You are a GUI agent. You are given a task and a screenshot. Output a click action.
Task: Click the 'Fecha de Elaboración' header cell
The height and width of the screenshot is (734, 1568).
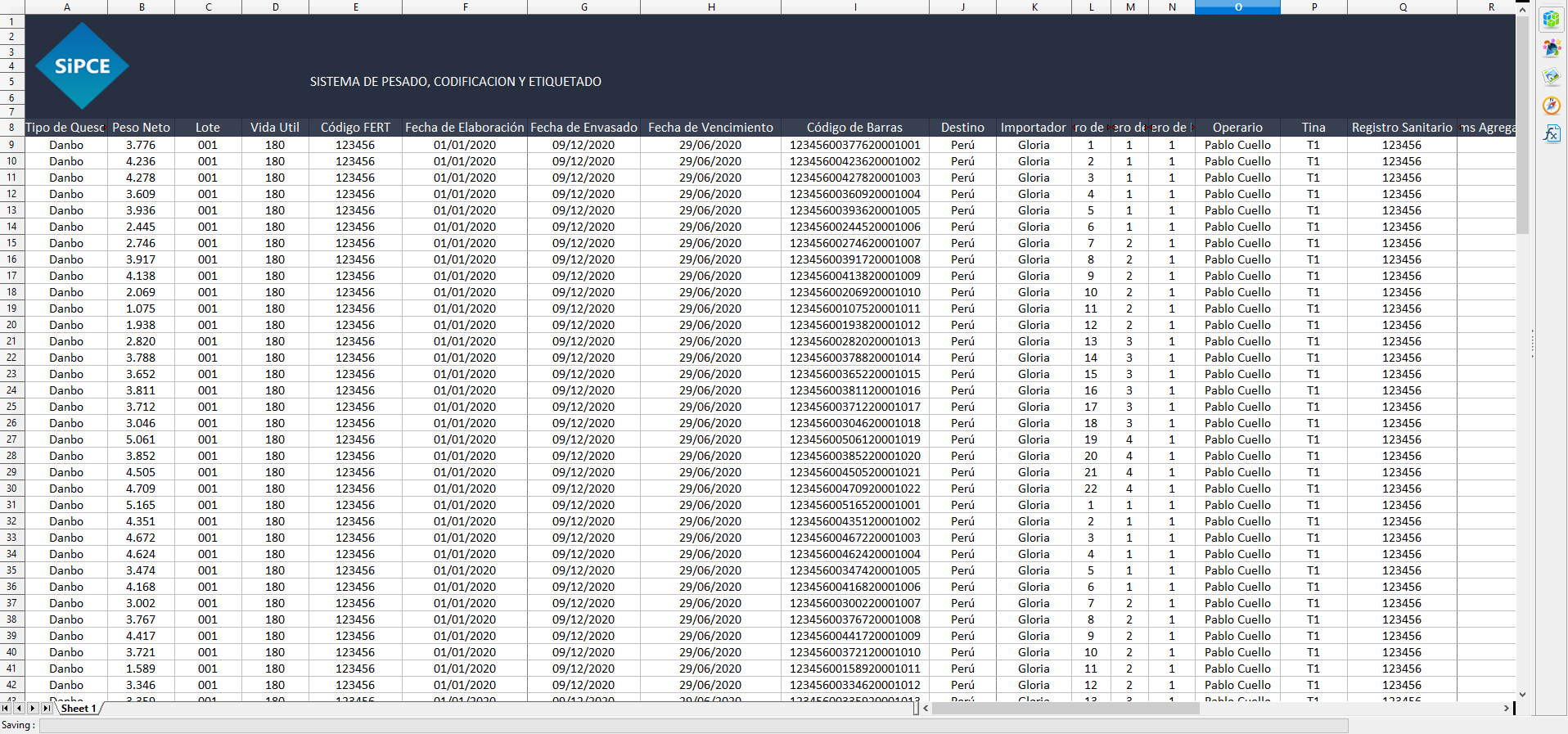coord(465,128)
